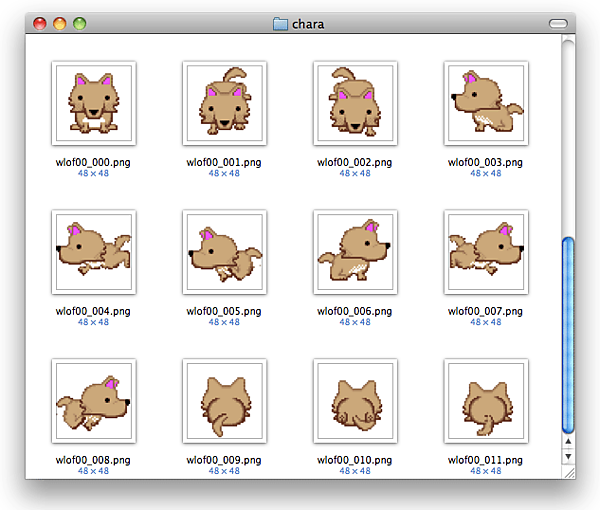This screenshot has height=510, width=600.
Task: Click the scrollbar up arrow
Action: [x=568, y=440]
